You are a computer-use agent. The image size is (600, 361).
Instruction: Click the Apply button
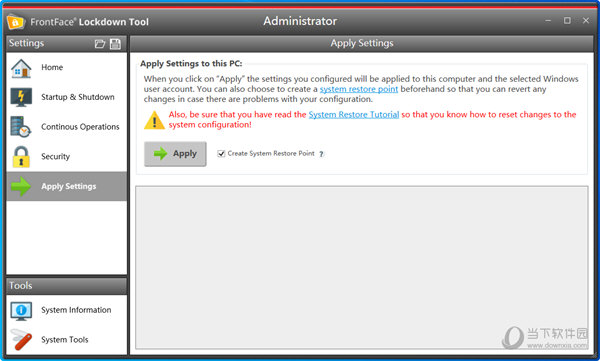175,154
